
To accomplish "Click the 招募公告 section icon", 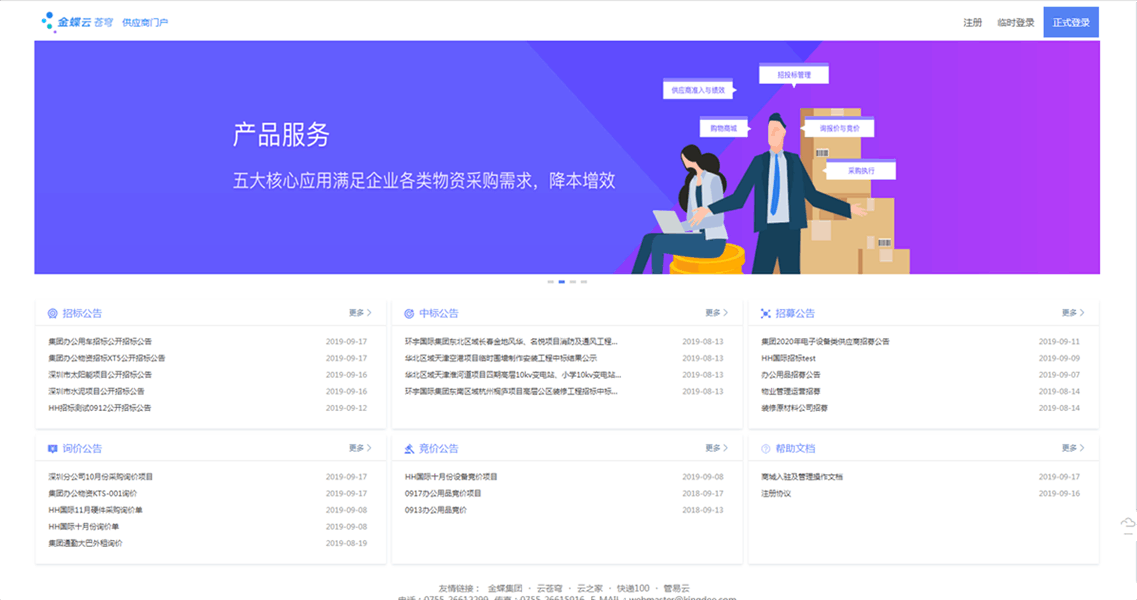I will pyautogui.click(x=766, y=313).
